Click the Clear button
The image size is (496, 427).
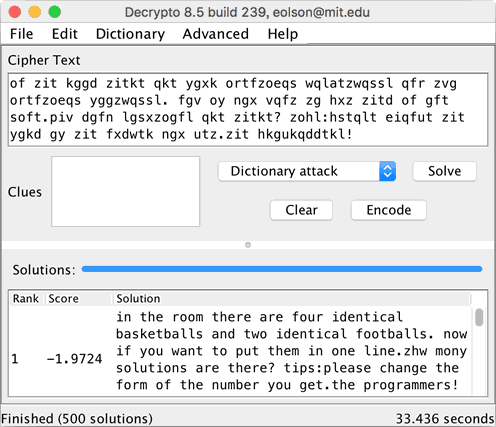pos(301,210)
